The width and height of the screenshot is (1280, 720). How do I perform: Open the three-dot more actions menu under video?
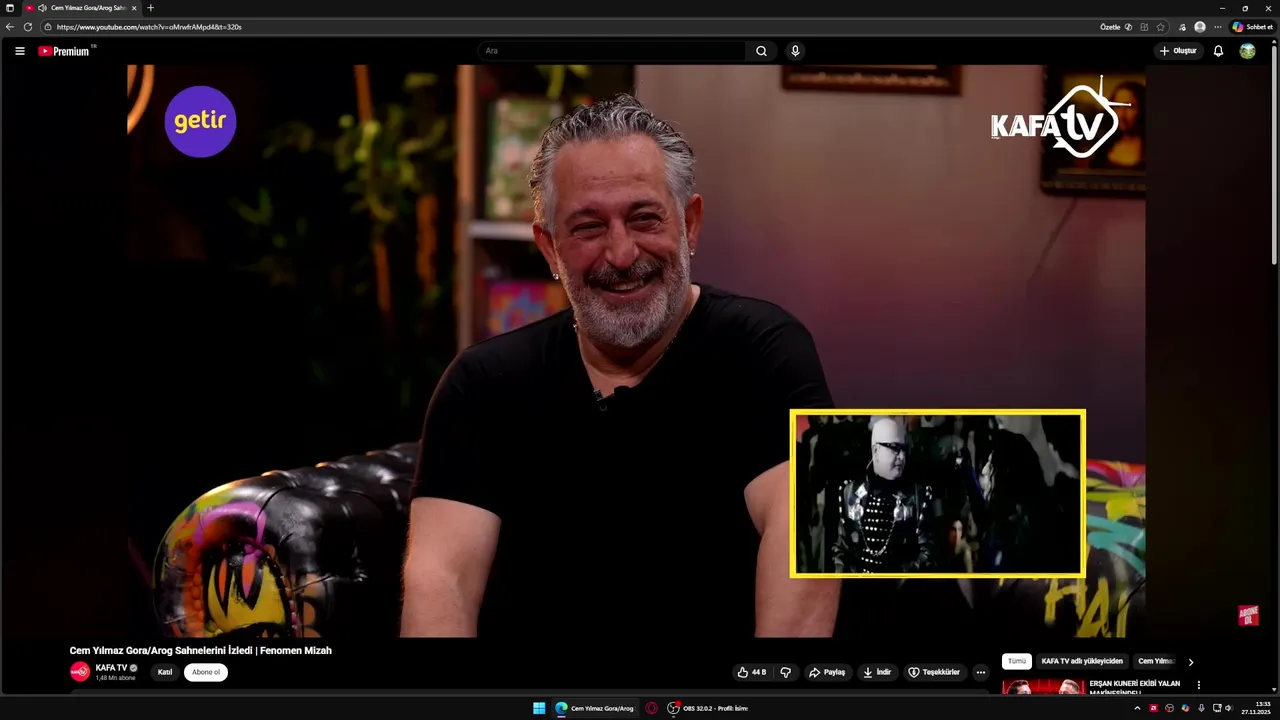[x=981, y=672]
